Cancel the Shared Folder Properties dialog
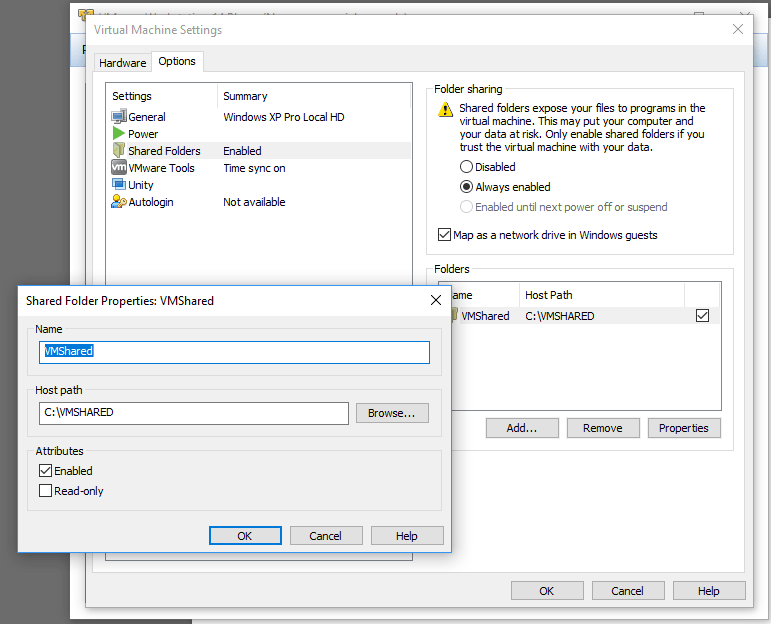The width and height of the screenshot is (771, 624). [x=326, y=535]
